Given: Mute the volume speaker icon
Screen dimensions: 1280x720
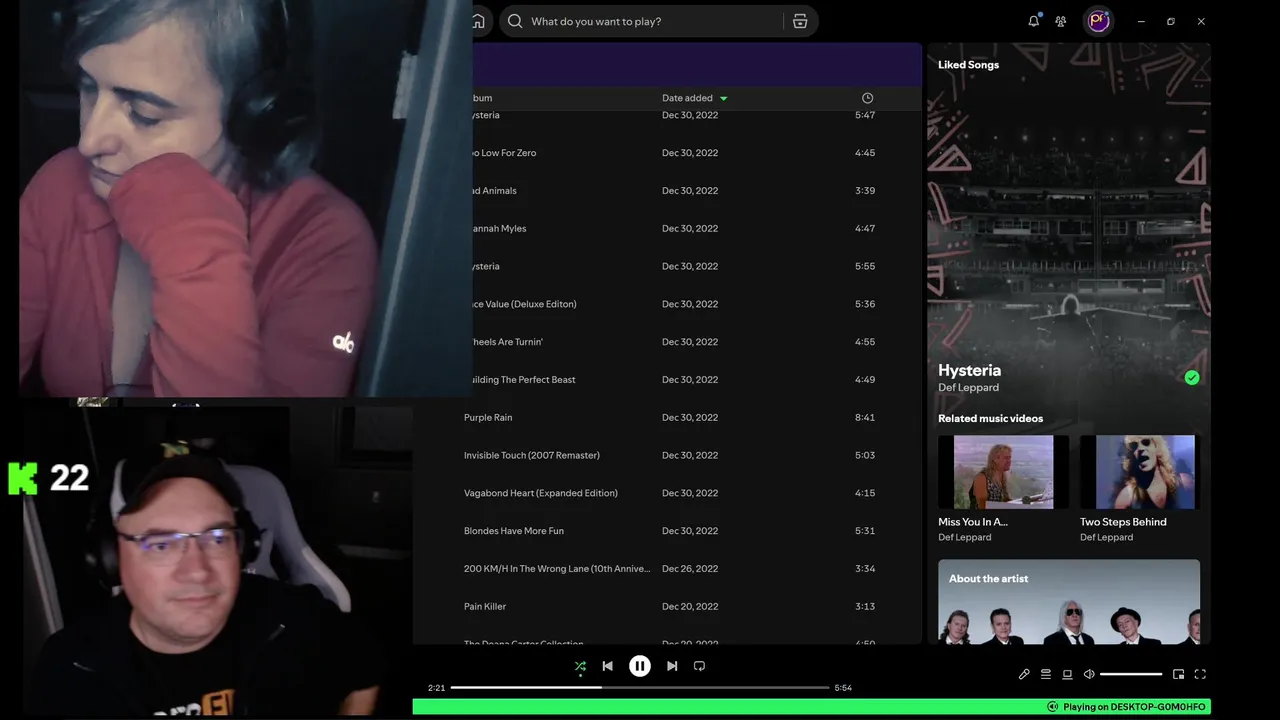Looking at the screenshot, I should [1089, 674].
